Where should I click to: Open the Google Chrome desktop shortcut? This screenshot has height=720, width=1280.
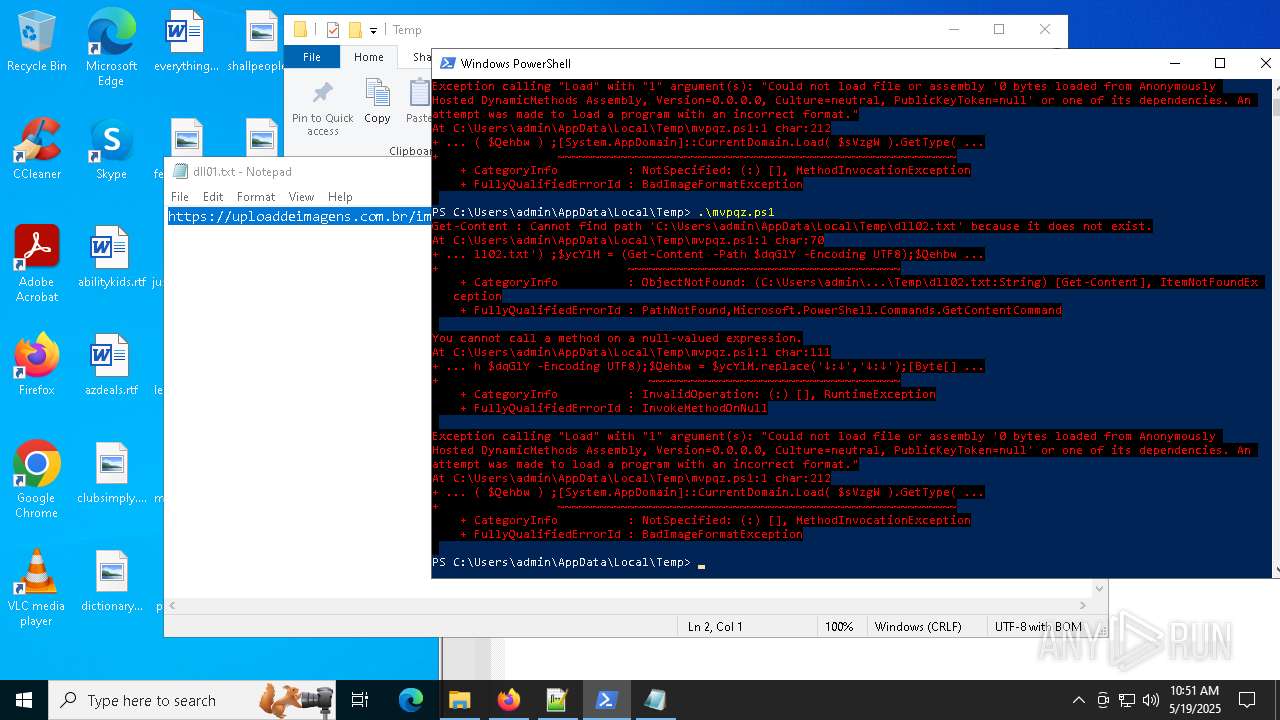[x=37, y=480]
